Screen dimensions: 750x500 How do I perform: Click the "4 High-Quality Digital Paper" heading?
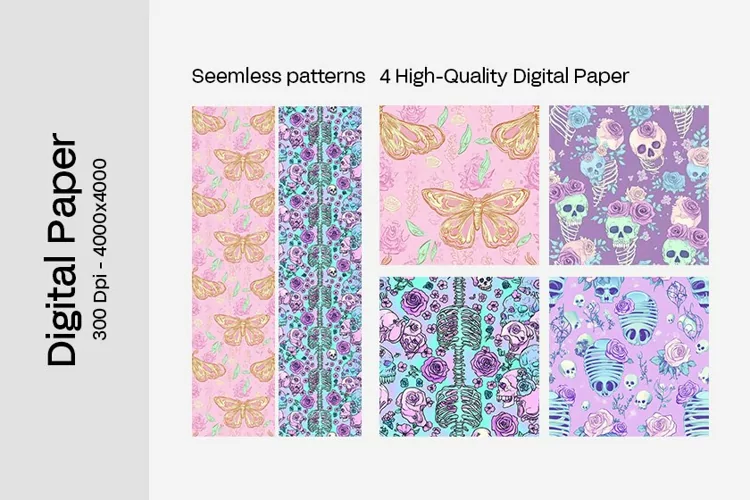(504, 76)
